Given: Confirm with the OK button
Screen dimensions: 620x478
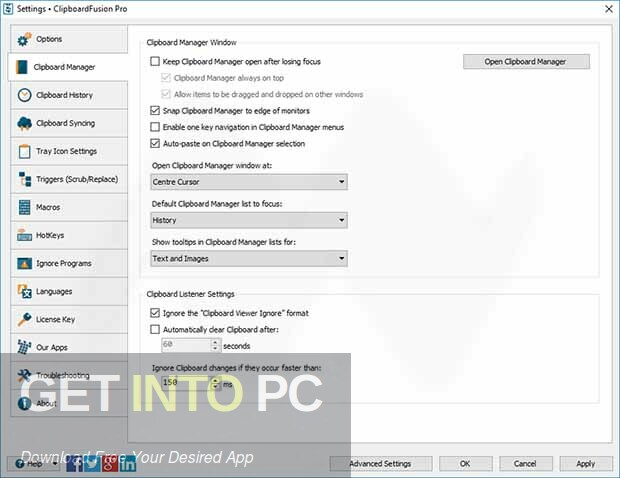Looking at the screenshot, I should point(465,463).
